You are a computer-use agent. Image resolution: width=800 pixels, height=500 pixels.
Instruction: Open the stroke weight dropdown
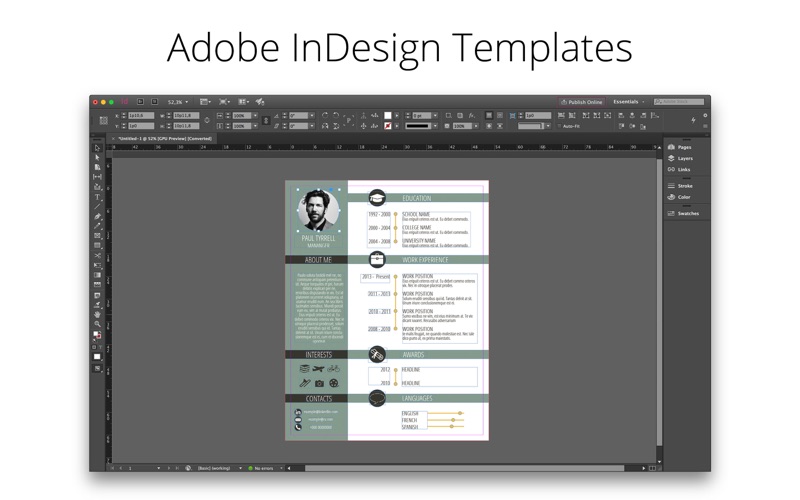click(435, 116)
